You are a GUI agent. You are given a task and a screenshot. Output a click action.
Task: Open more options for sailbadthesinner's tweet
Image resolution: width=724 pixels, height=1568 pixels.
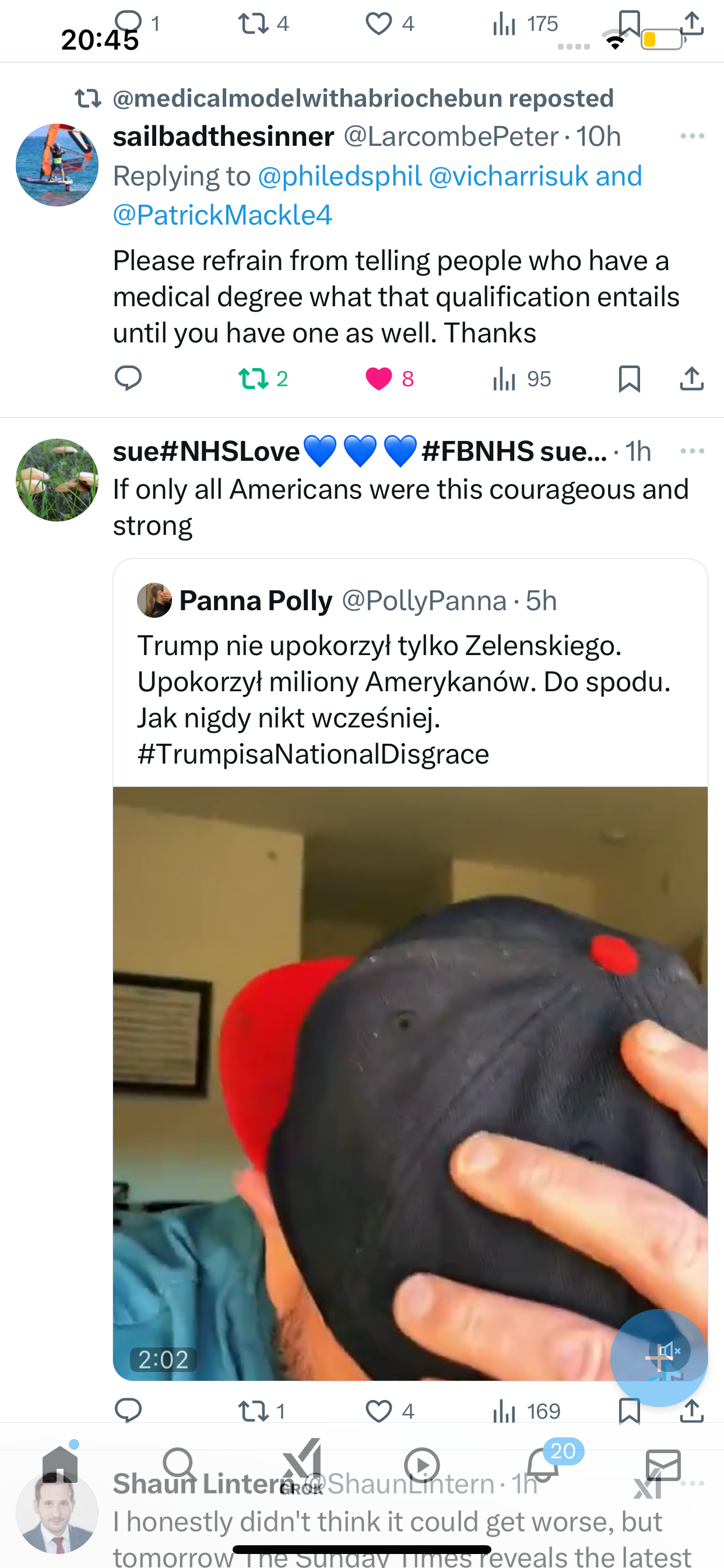tap(693, 136)
